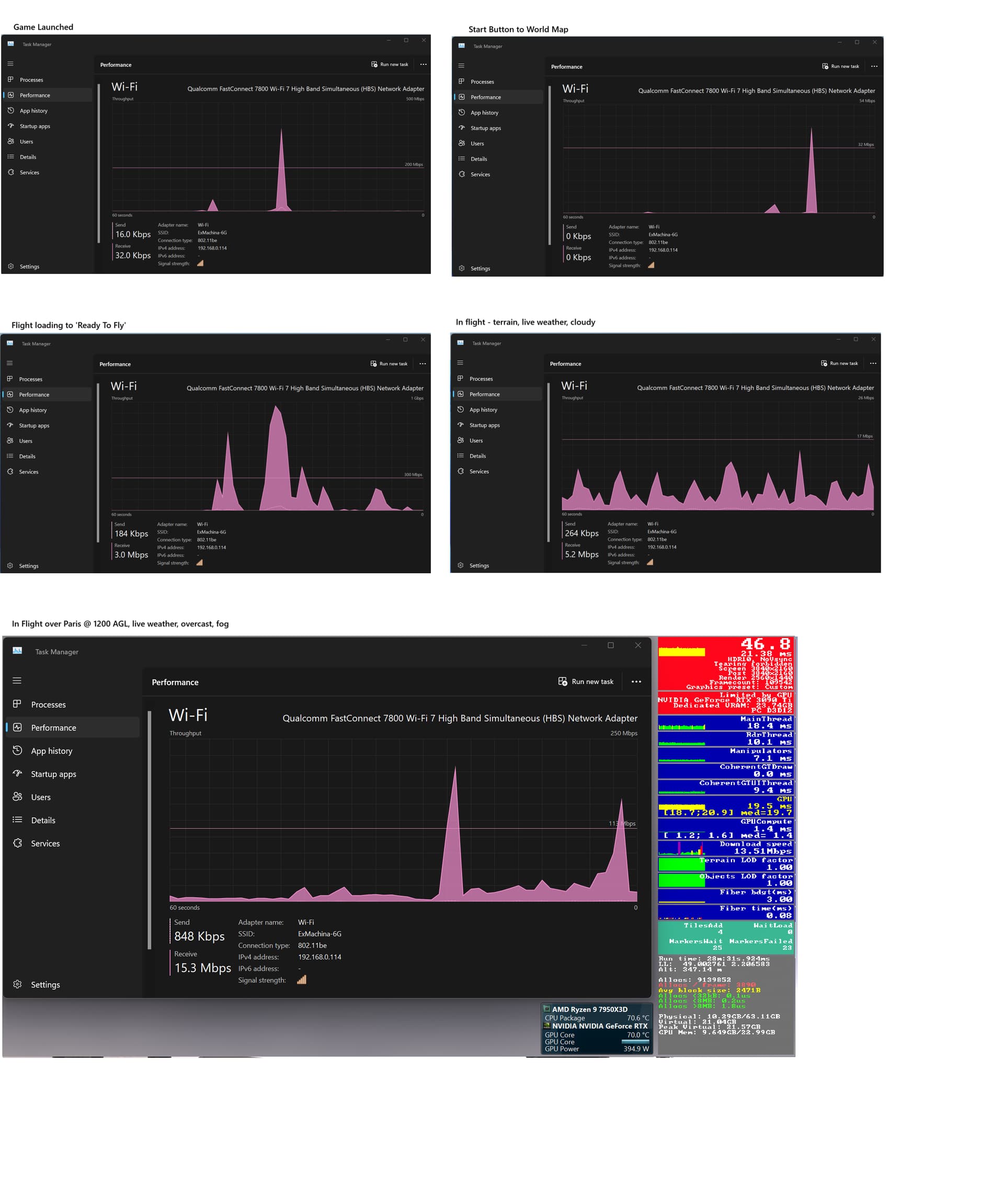
Task: Click Details icon in 'Game Launched' Task Manager
Action: click(11, 157)
